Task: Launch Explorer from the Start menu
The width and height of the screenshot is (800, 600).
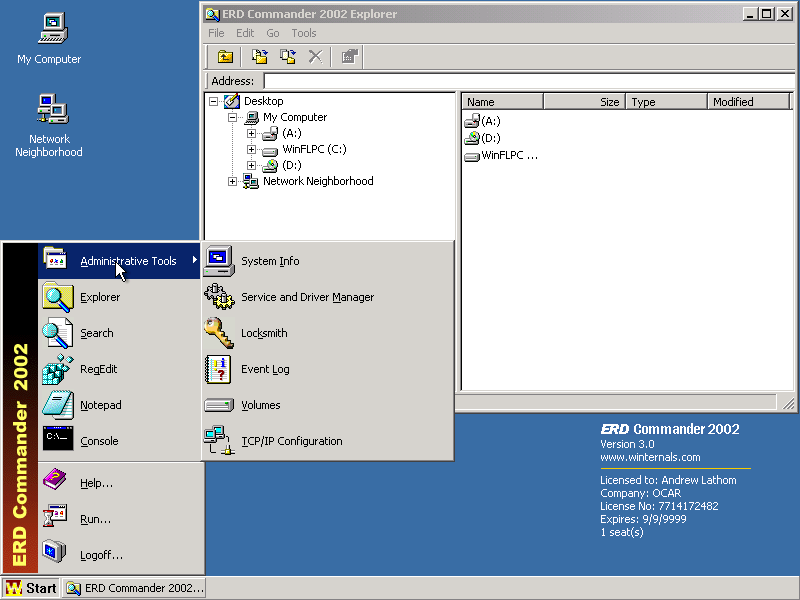Action: click(120, 297)
